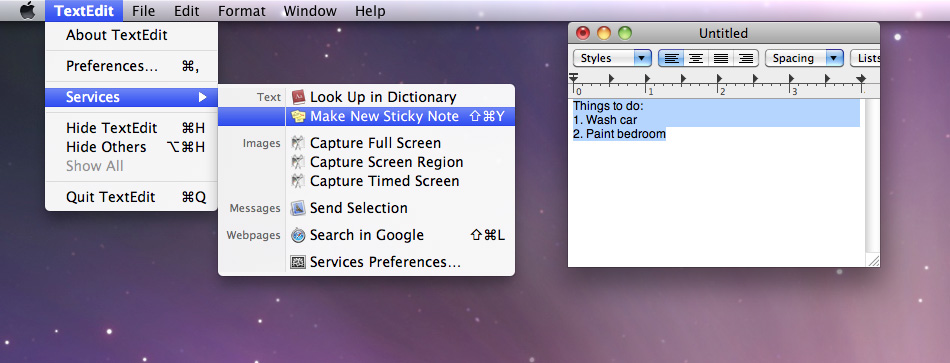The image size is (950, 363).
Task: Open the Edit menu
Action: pos(187,10)
